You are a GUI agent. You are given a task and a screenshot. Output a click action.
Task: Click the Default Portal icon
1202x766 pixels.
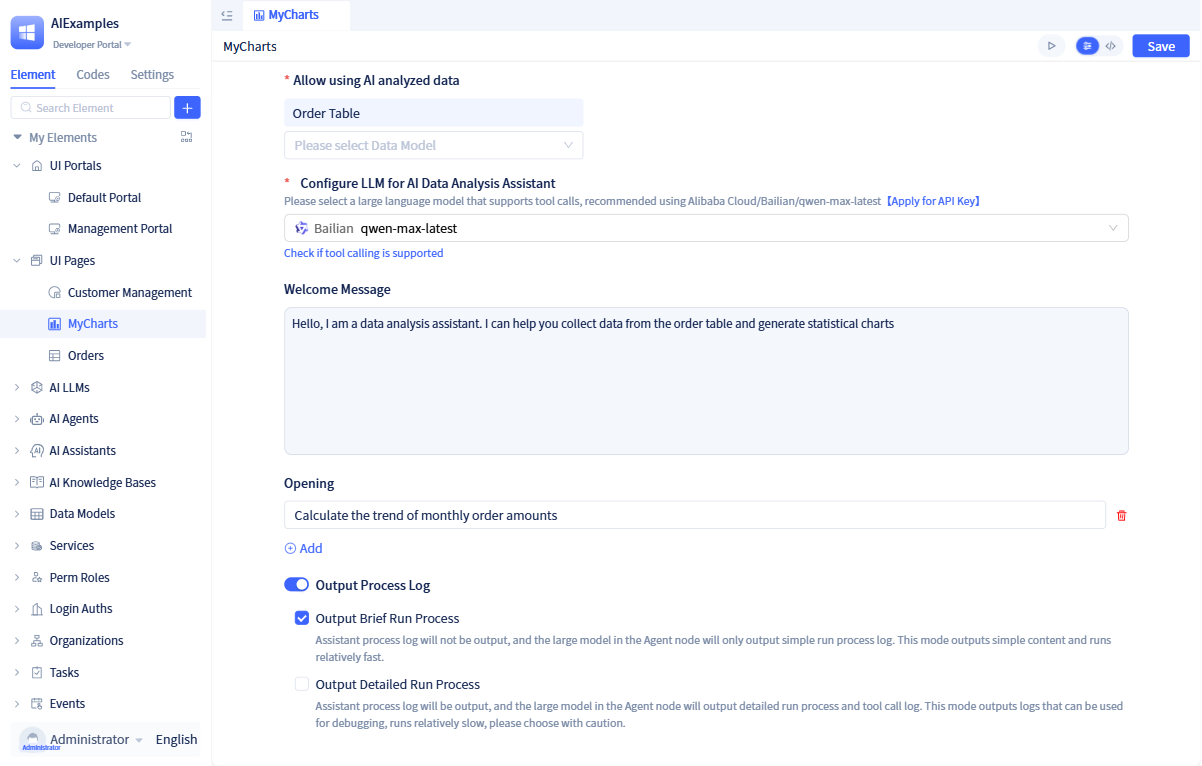point(55,198)
